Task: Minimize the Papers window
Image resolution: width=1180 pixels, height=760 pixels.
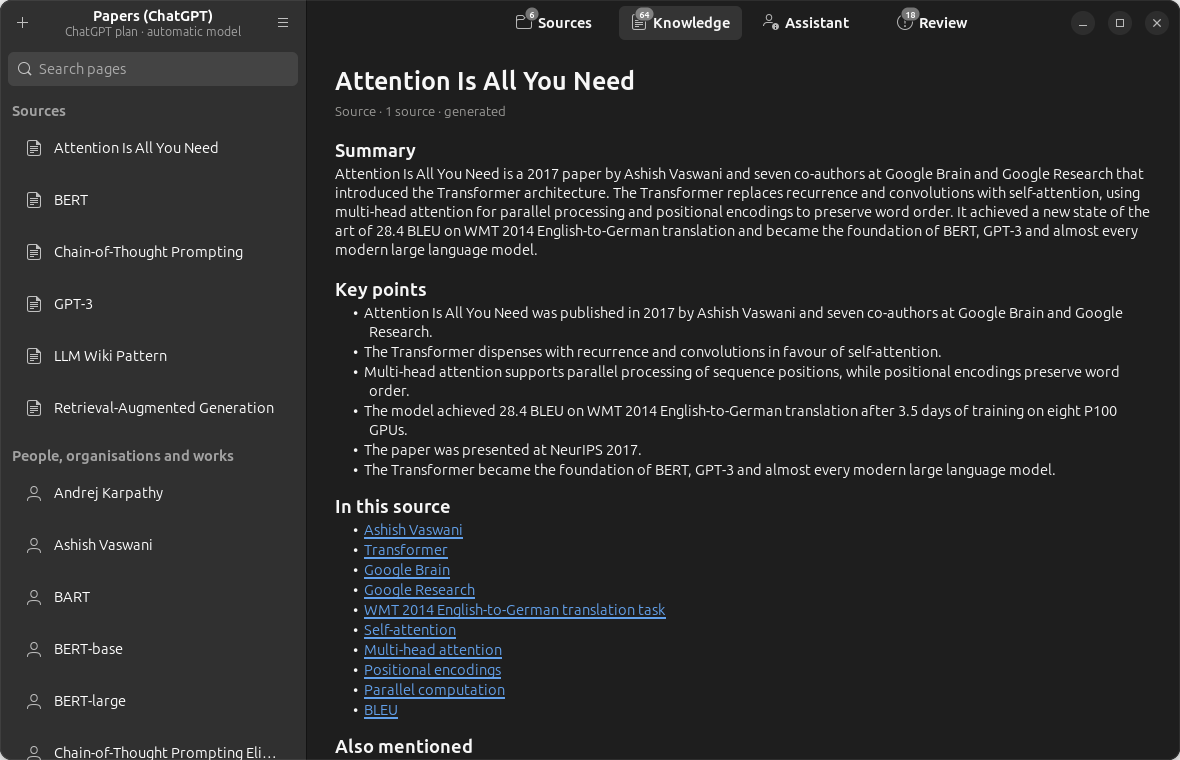Action: point(1083,23)
